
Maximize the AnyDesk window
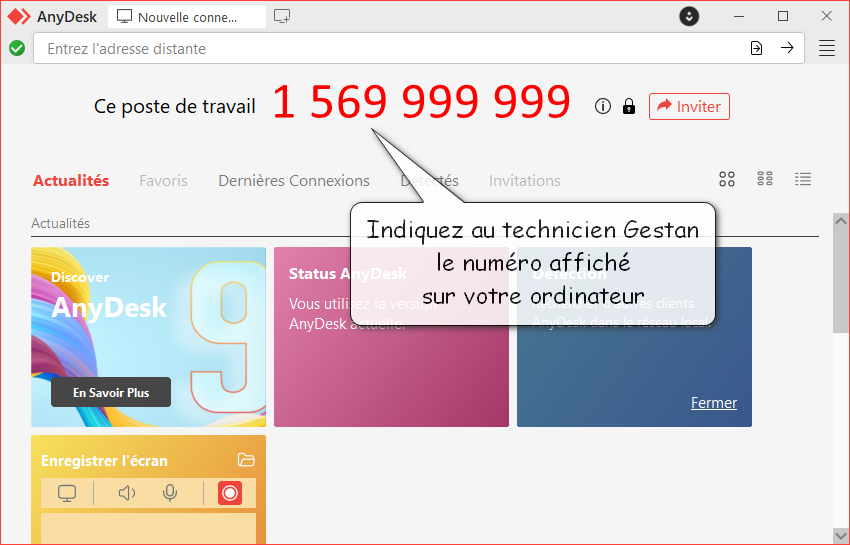pyautogui.click(x=783, y=16)
